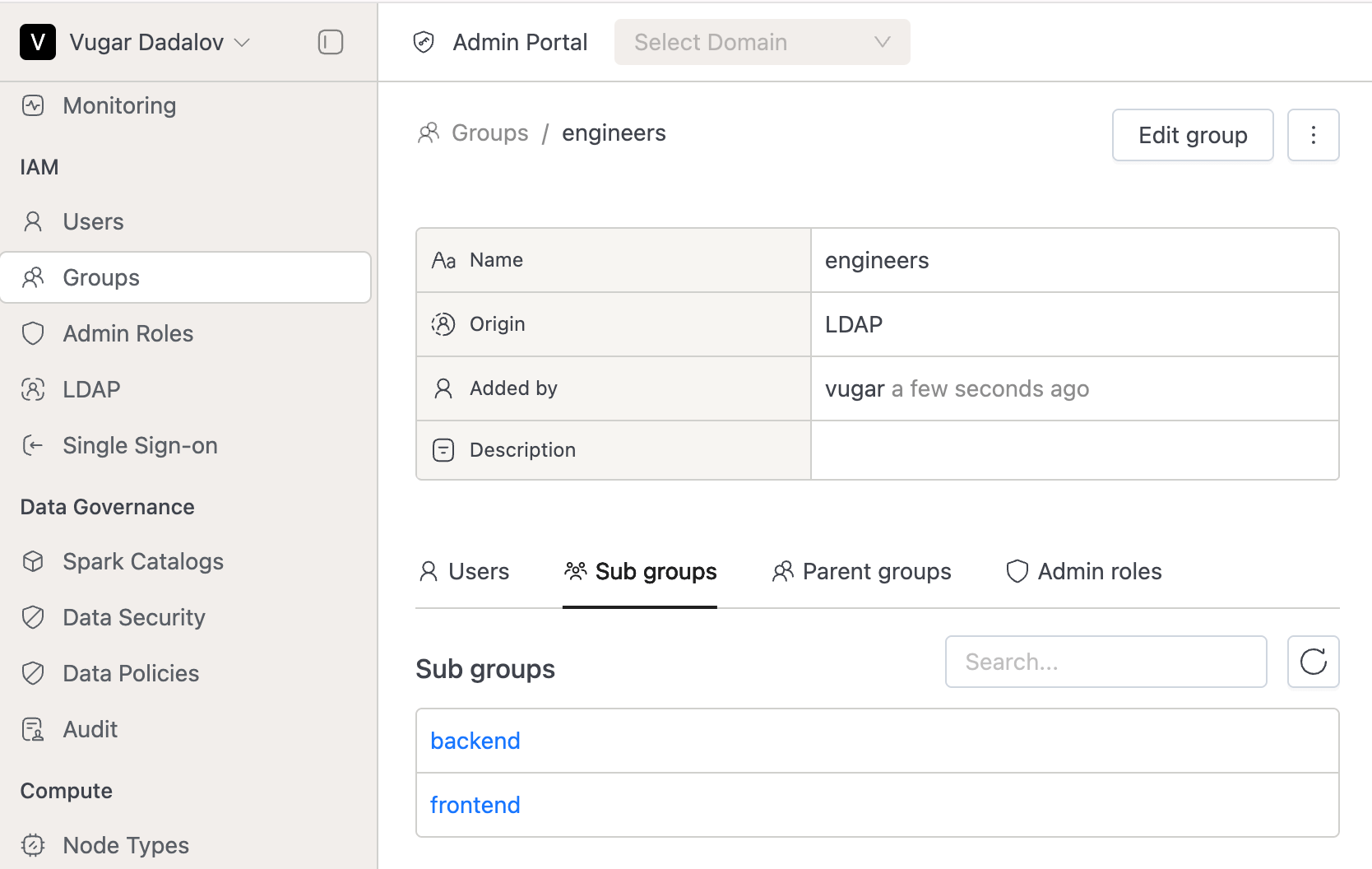
Task: Click the engineers name value
Action: click(877, 260)
